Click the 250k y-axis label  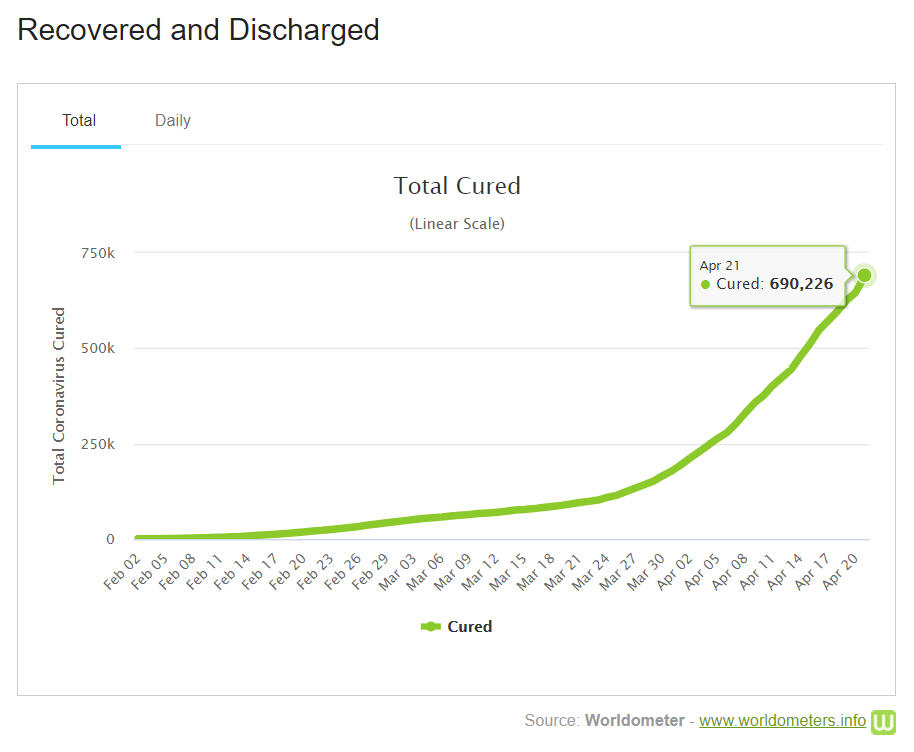pos(98,444)
